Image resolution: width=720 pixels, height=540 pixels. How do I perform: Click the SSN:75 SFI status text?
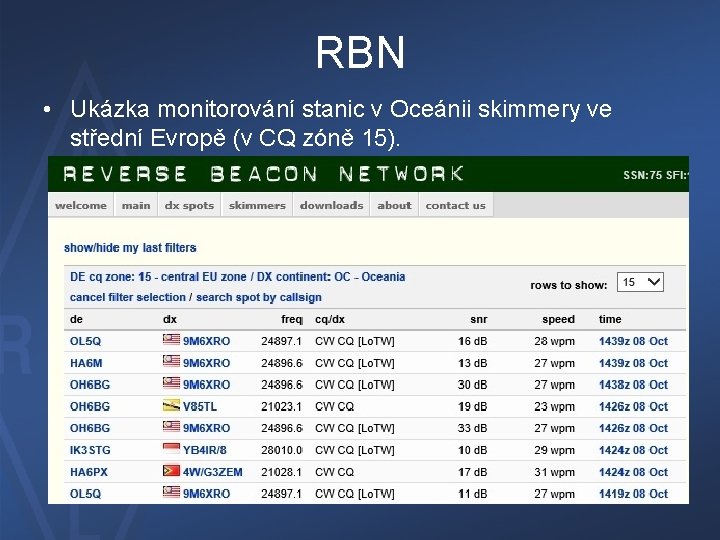click(655, 175)
